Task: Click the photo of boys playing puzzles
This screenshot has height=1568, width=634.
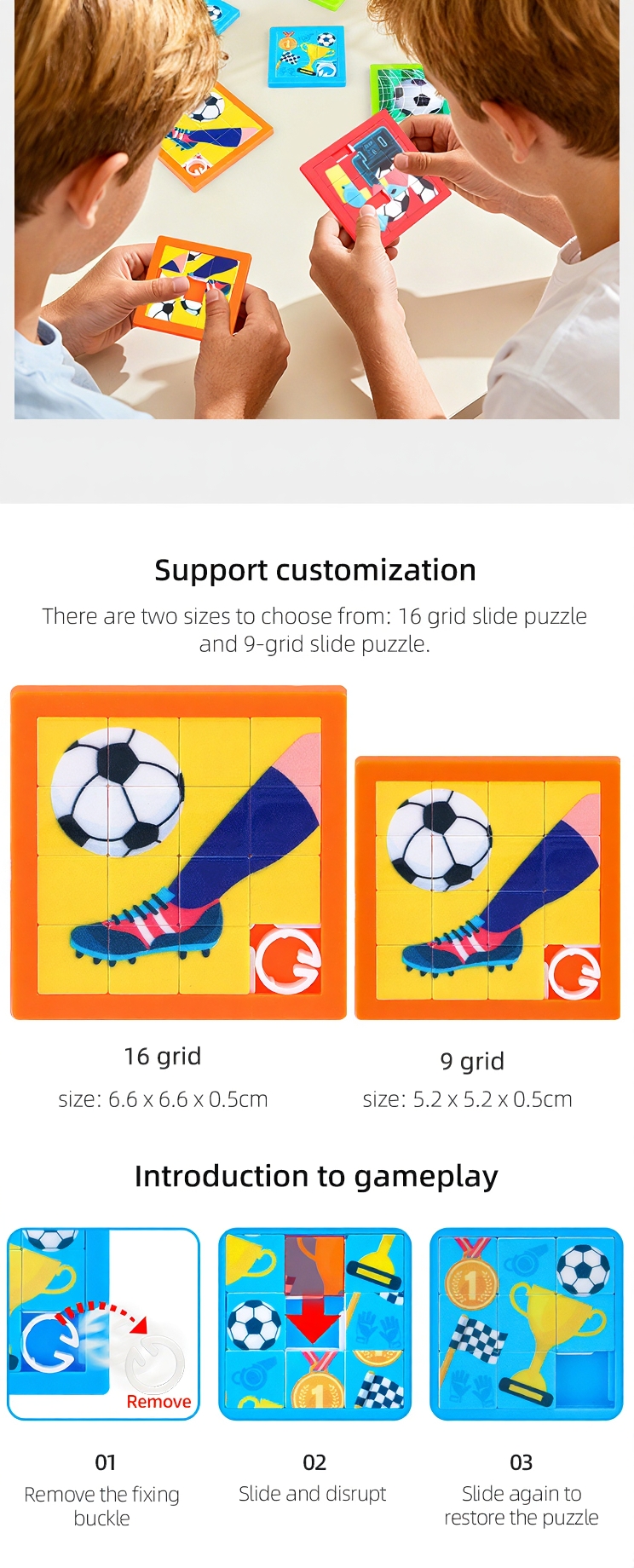Action: click(317, 209)
